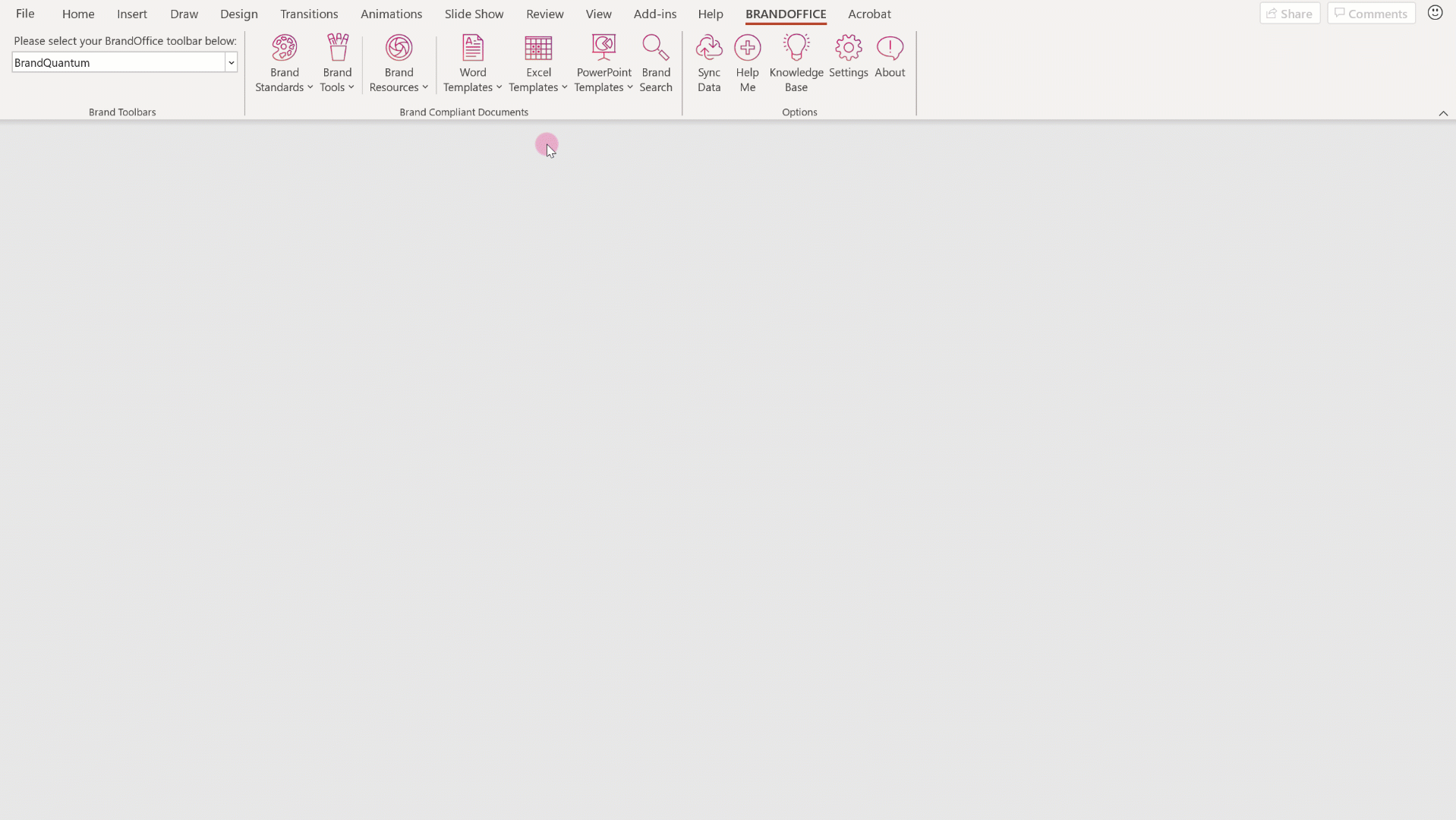Open PowerPoint Templates presentation icon
The image size is (1456, 820).
(x=604, y=48)
